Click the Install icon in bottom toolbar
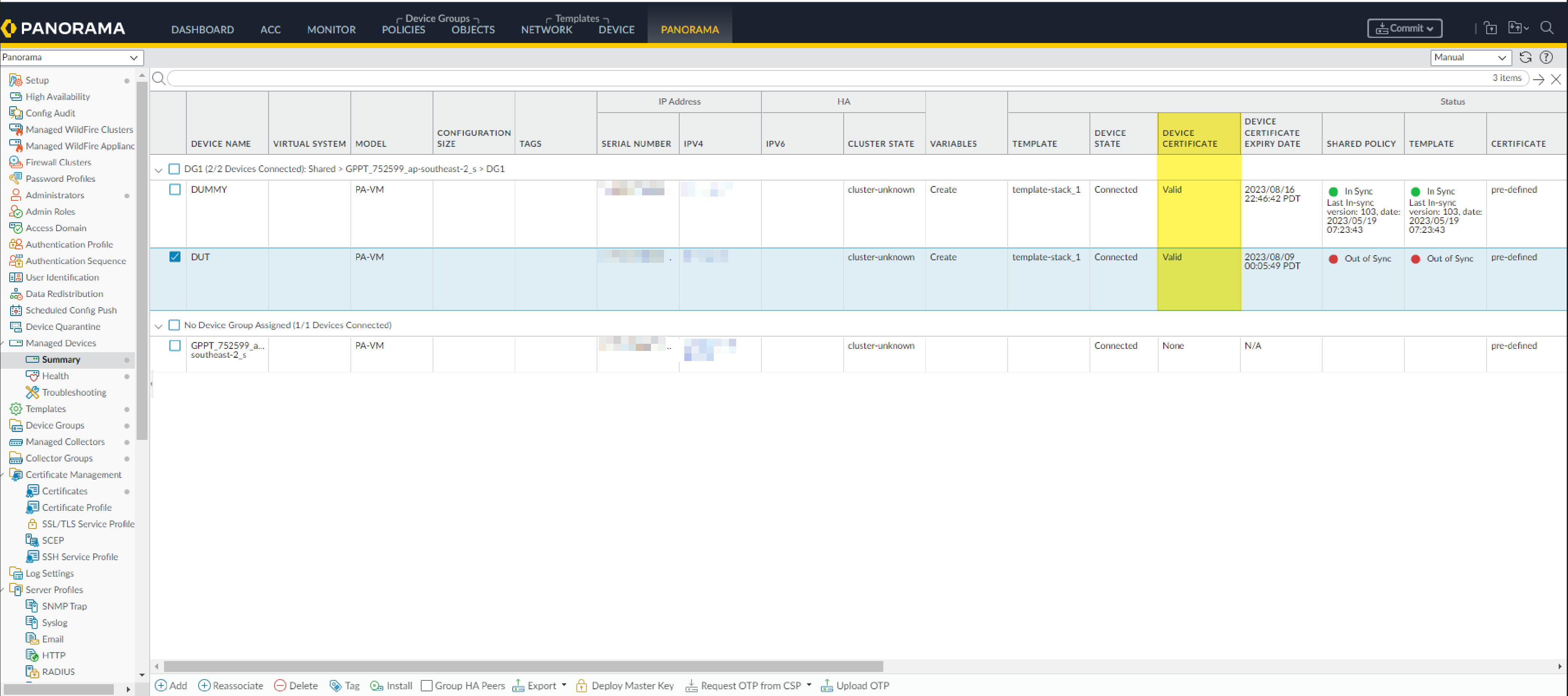The height and width of the screenshot is (696, 1568). pyautogui.click(x=377, y=685)
